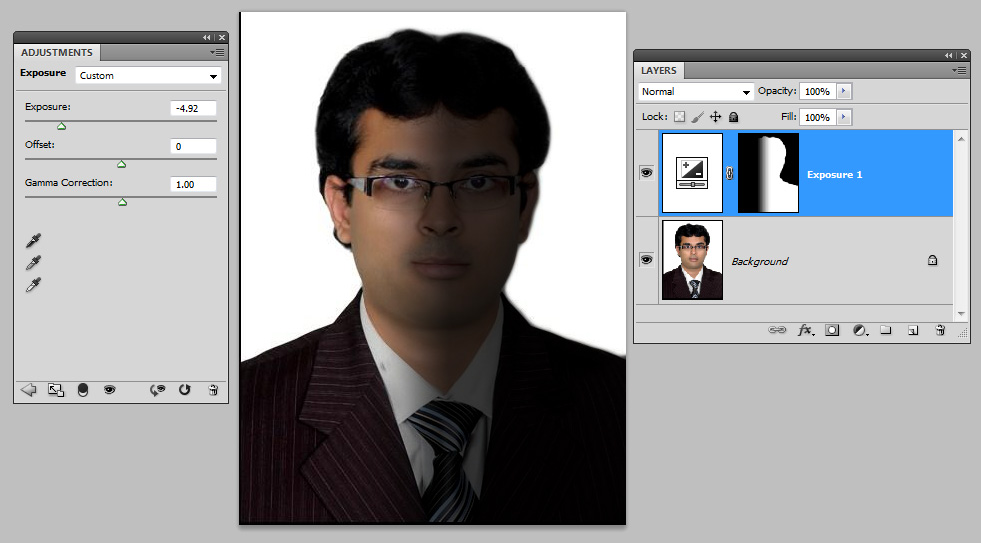Open the Normal blend mode dropdown
This screenshot has height=543, width=981.
coord(696,92)
